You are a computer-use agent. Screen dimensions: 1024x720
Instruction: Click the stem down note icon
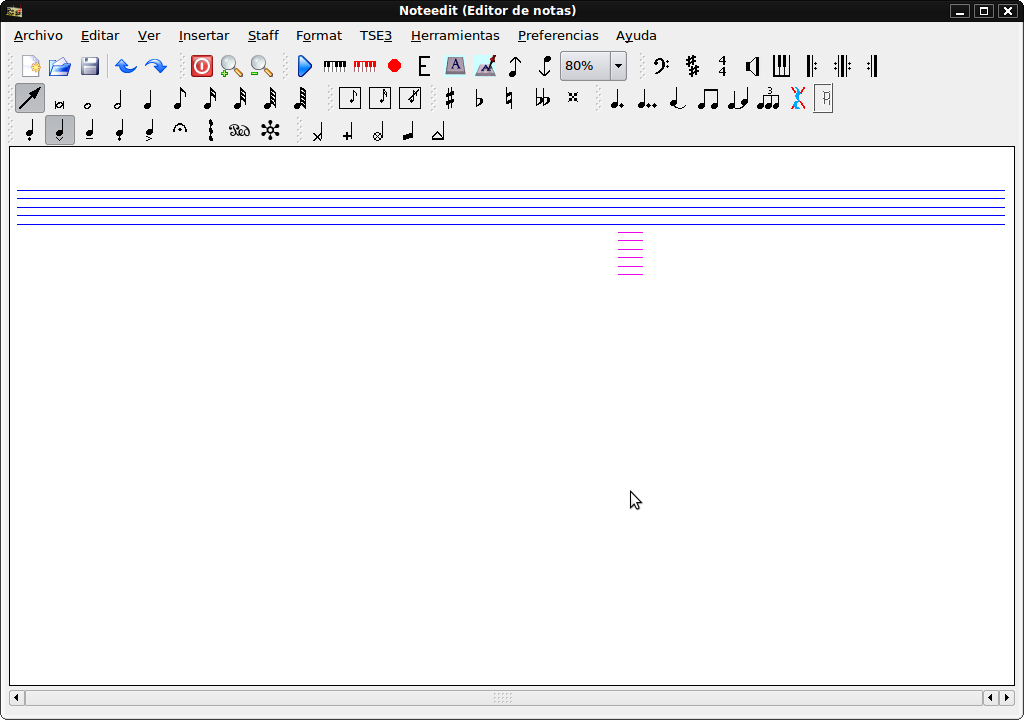coord(545,66)
